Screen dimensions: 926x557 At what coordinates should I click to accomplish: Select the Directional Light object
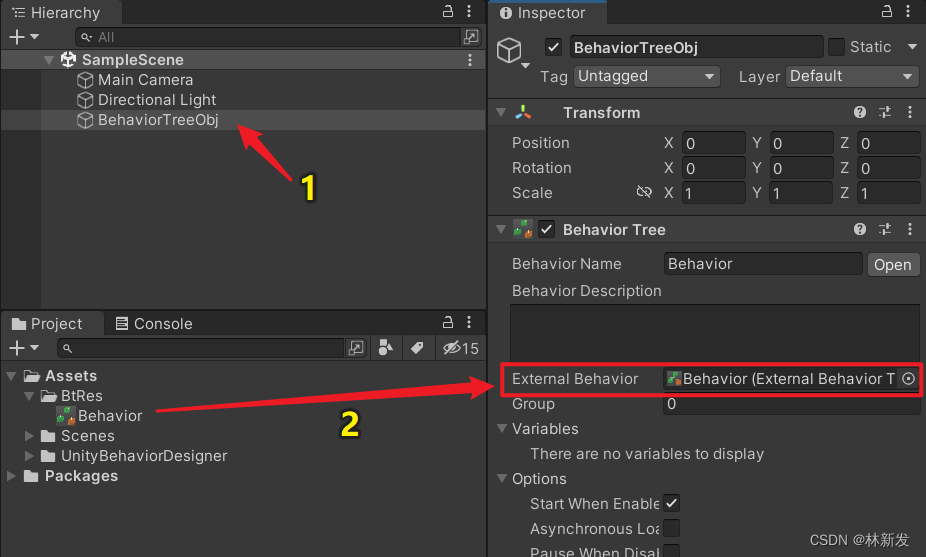tap(157, 100)
